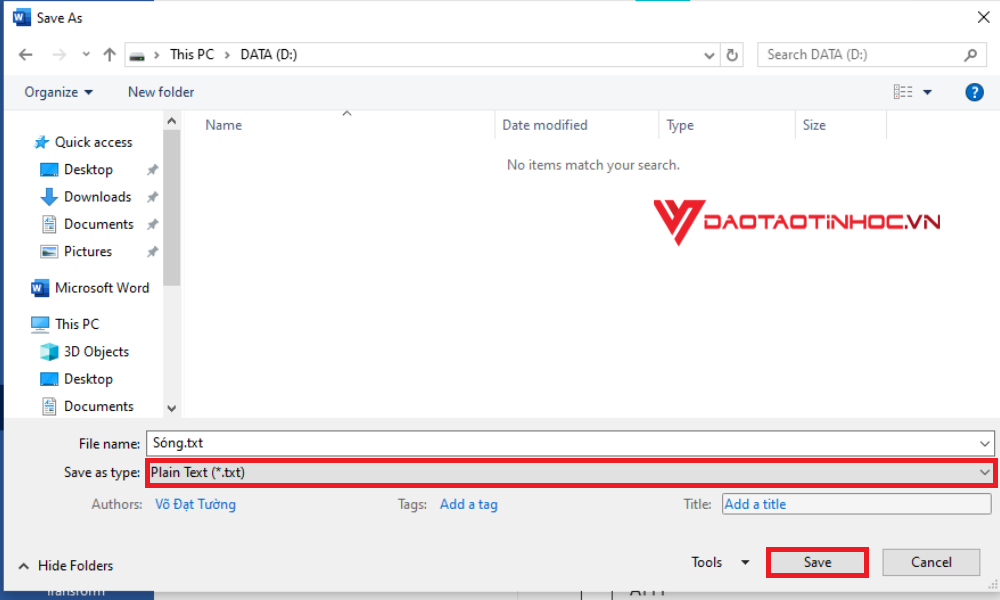Click the pin icon beside Pictures
Image resolution: width=1000 pixels, height=600 pixels.
(152, 252)
